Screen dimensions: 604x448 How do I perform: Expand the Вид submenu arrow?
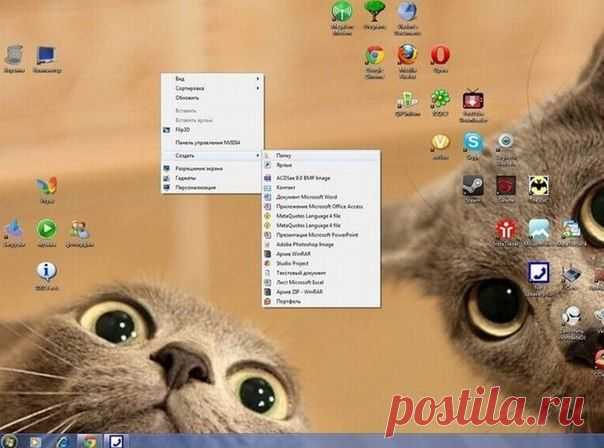click(x=258, y=79)
